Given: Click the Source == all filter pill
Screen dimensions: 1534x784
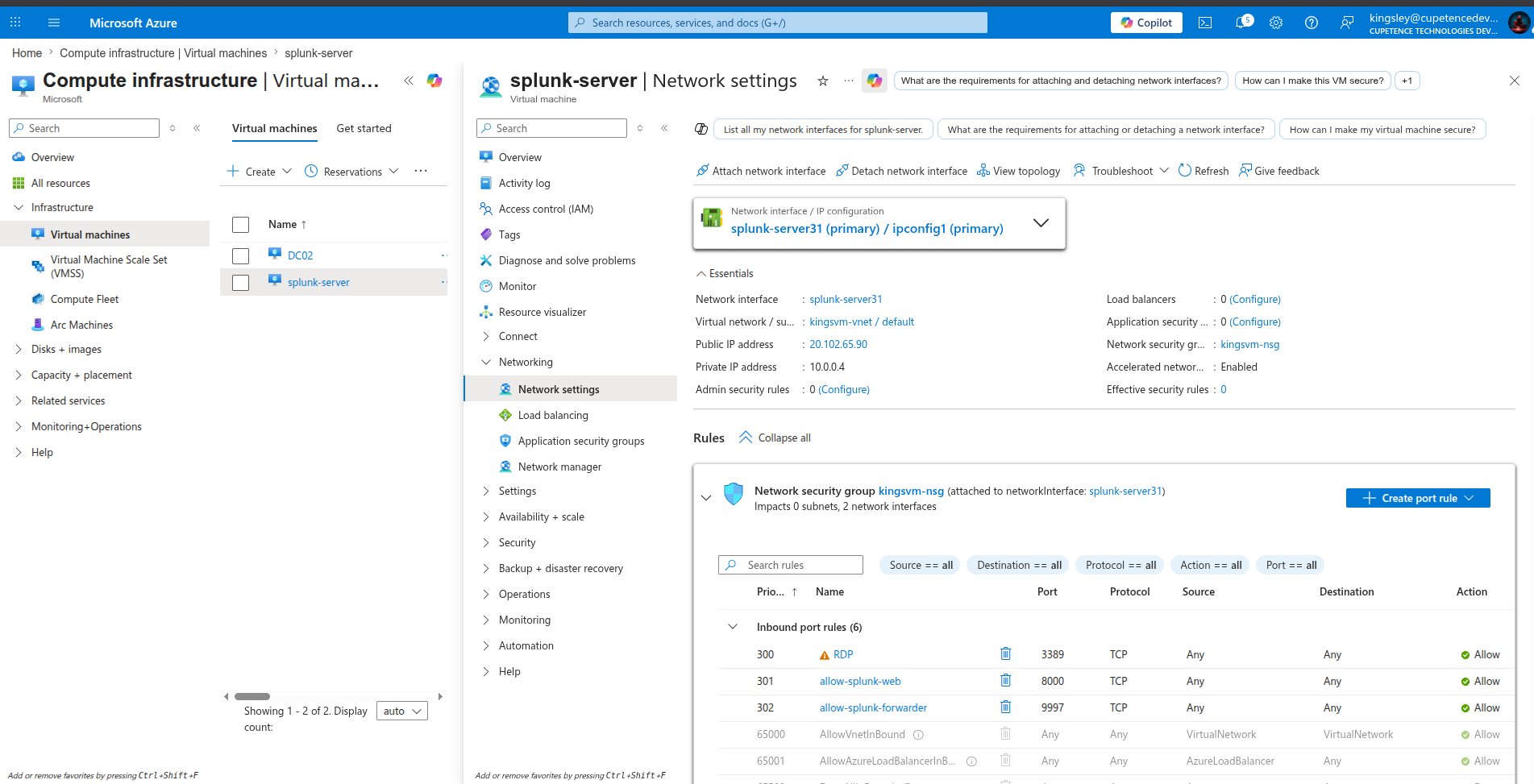Looking at the screenshot, I should [x=921, y=565].
